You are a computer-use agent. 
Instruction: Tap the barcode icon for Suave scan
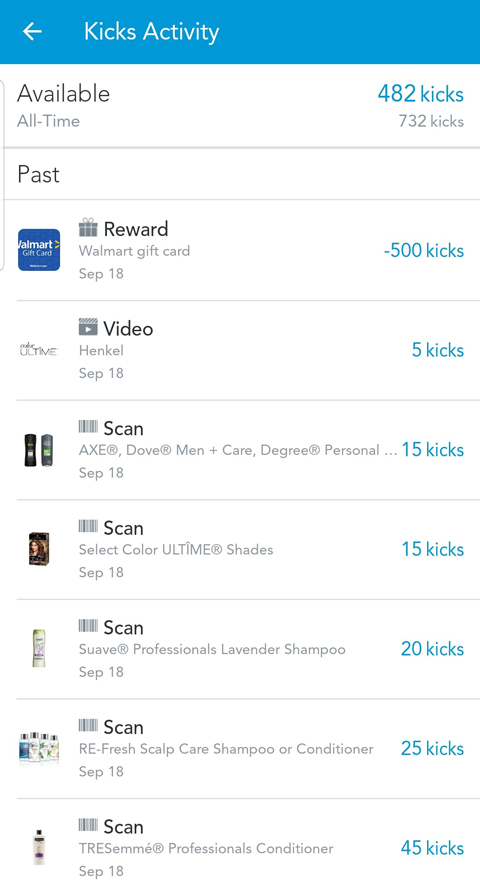(88, 626)
